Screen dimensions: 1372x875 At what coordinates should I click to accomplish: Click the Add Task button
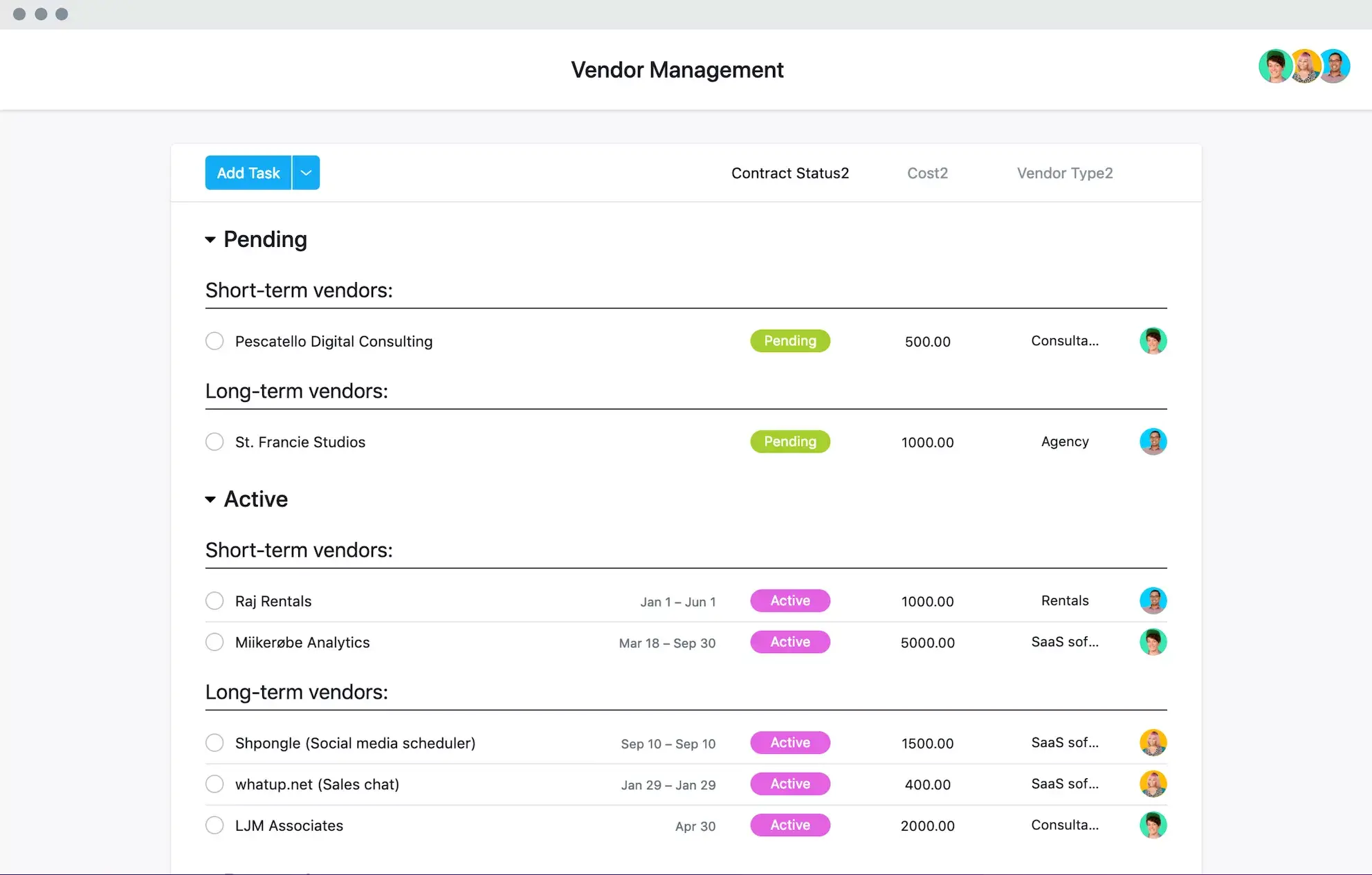tap(247, 173)
